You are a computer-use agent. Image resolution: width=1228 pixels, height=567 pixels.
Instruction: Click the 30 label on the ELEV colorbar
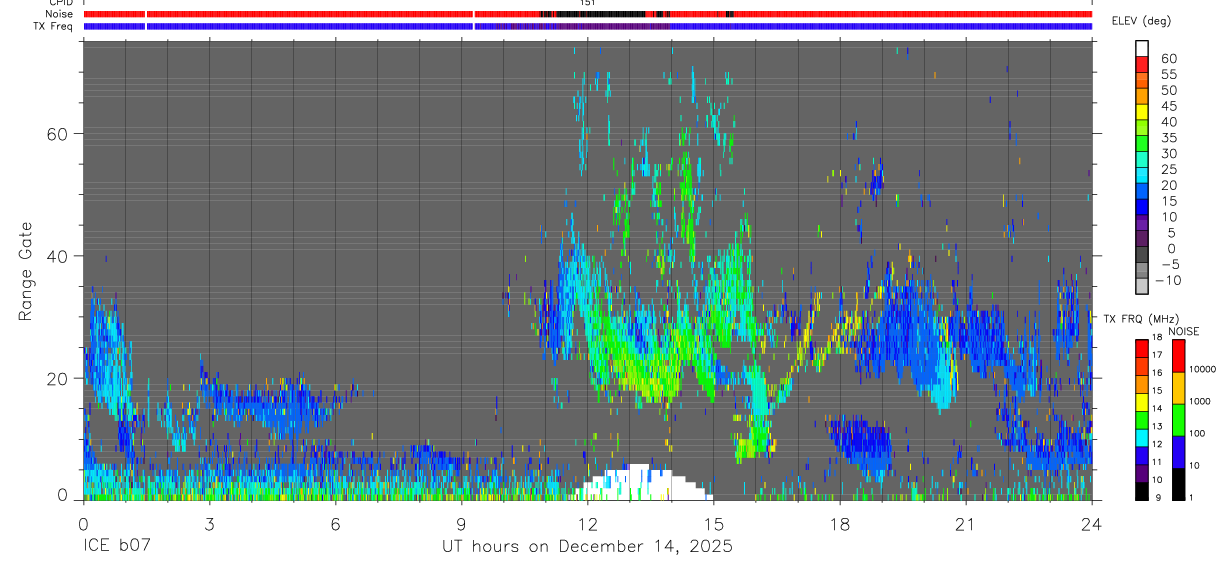click(1168, 153)
